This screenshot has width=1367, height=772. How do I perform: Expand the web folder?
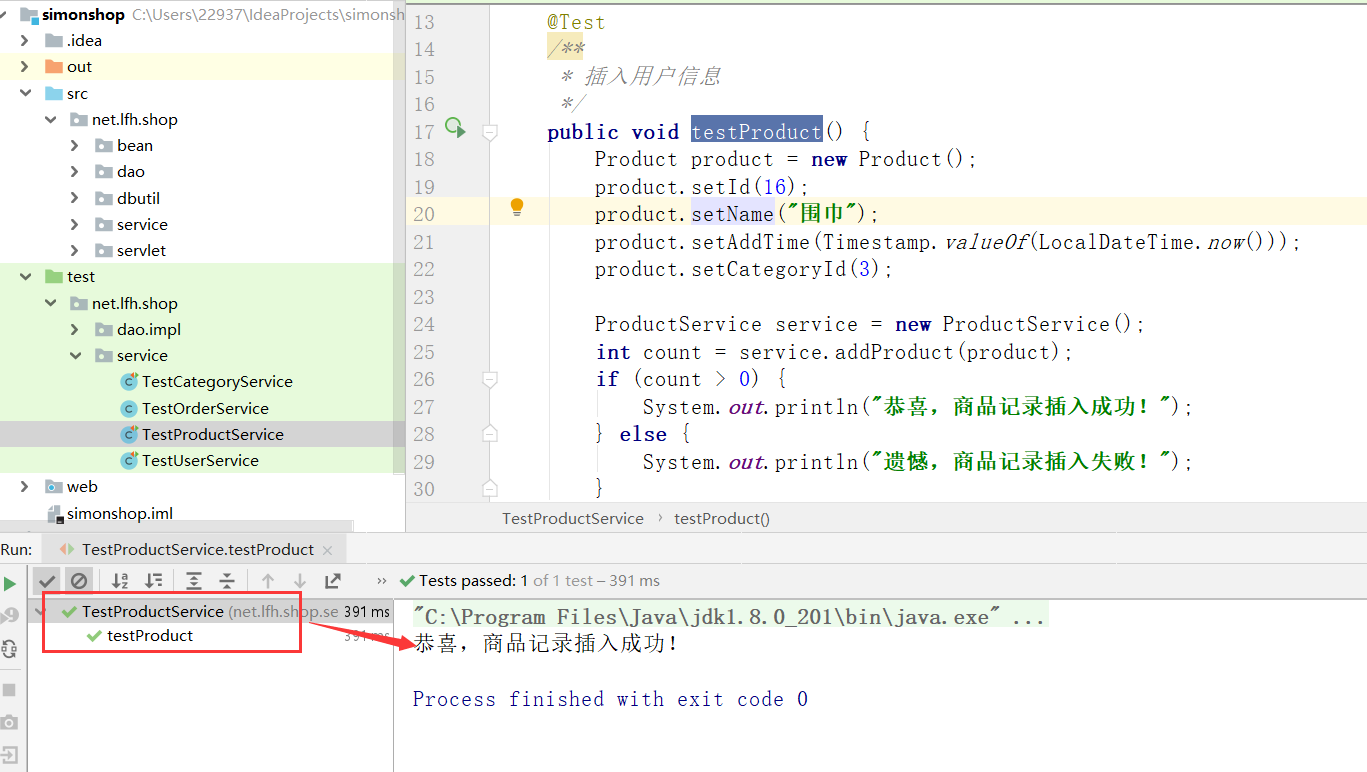point(25,487)
